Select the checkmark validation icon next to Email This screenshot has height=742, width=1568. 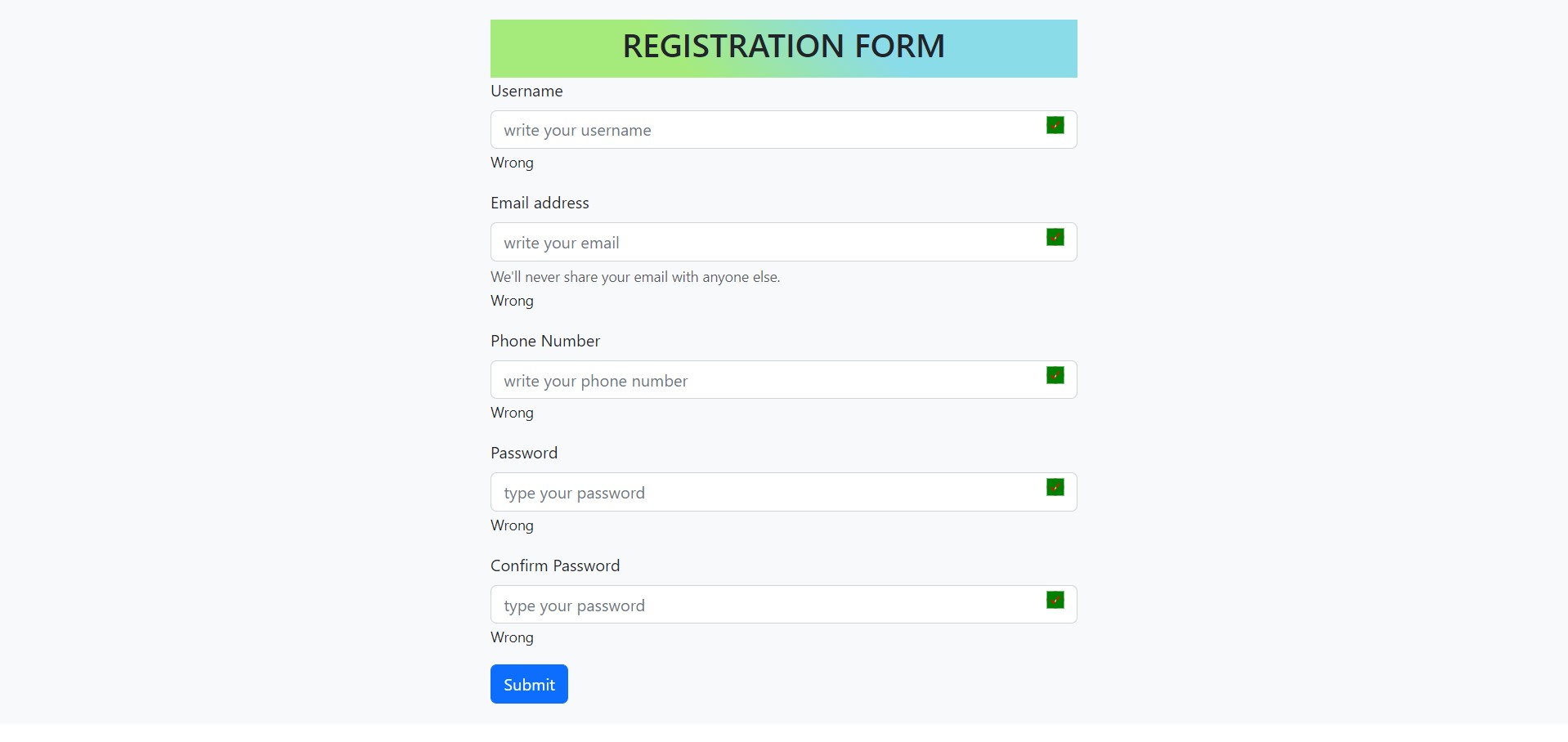tap(1055, 238)
